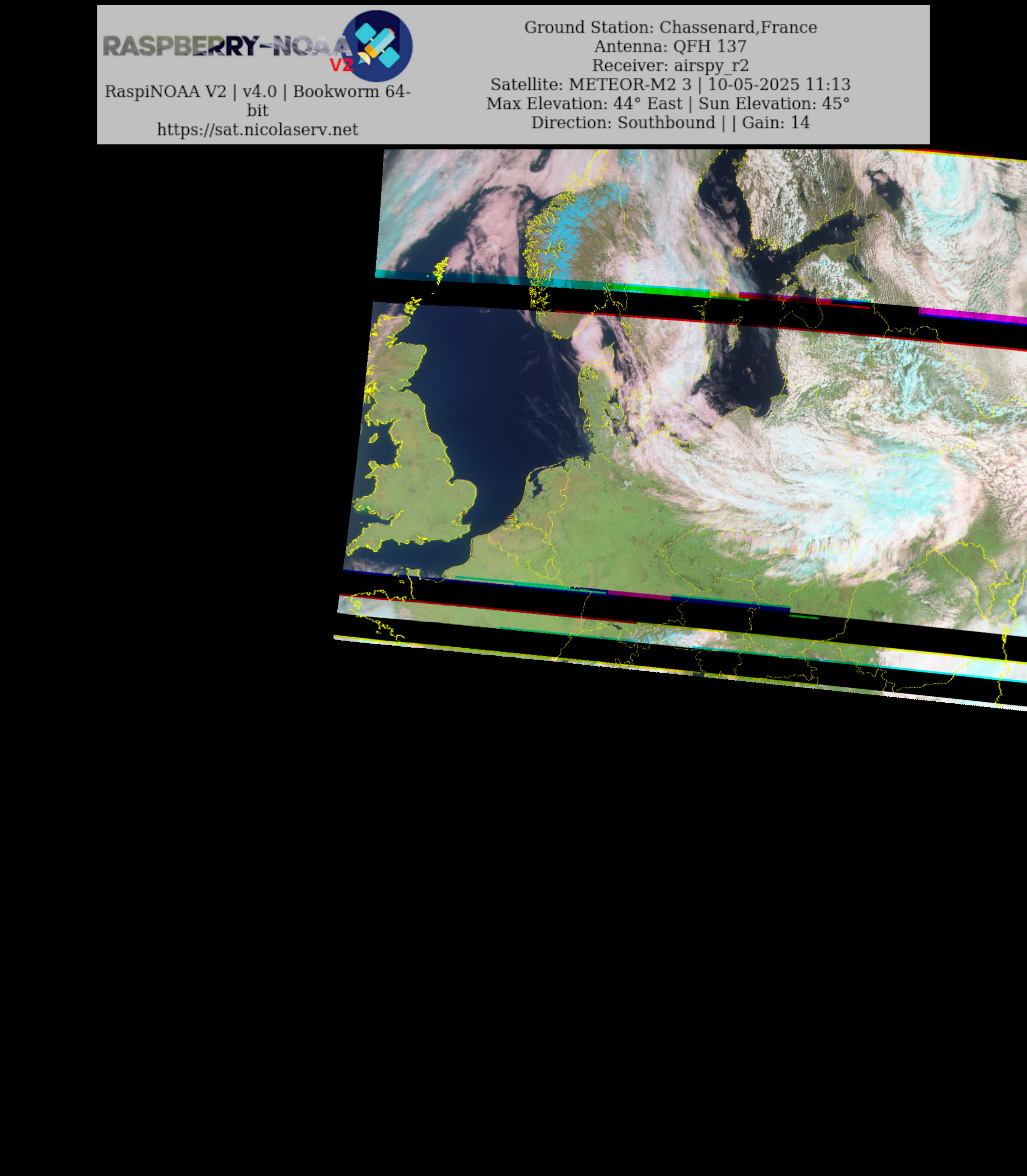Click 'Satellite: METEOR-M2 3' date line

pyautogui.click(x=670, y=84)
